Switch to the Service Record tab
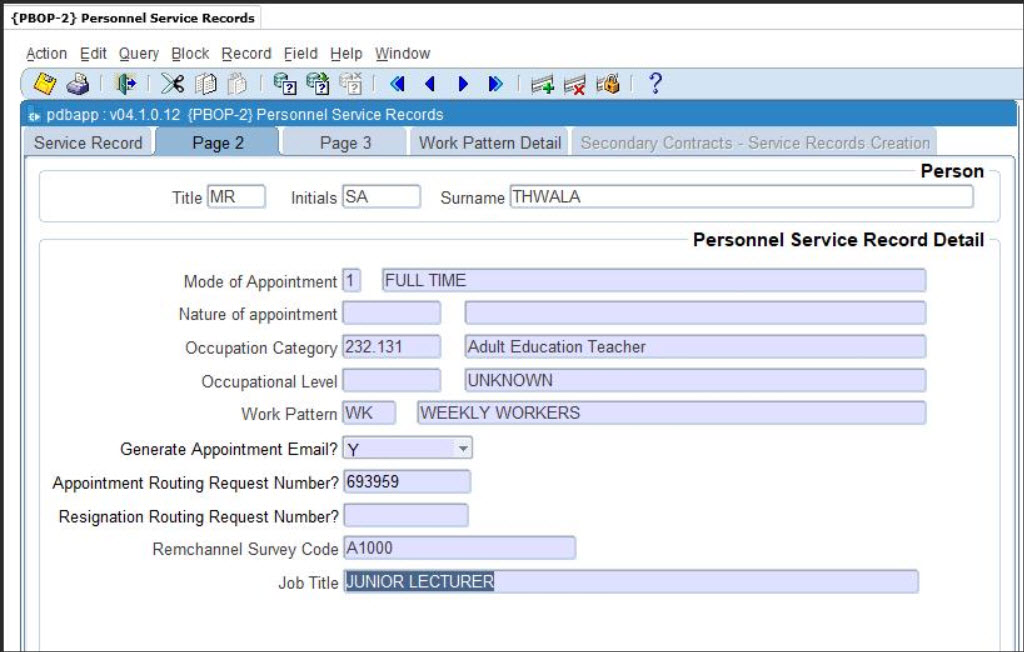Viewport: 1024px width, 652px height. [88, 143]
